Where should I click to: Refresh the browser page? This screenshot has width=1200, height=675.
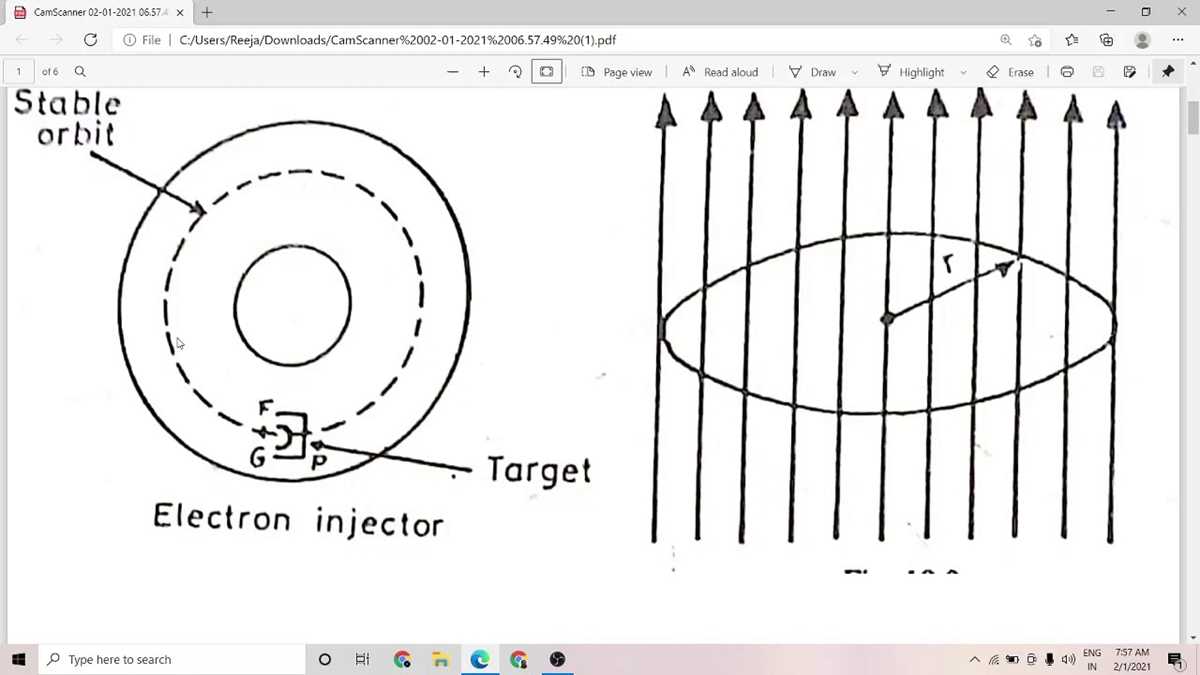91,41
